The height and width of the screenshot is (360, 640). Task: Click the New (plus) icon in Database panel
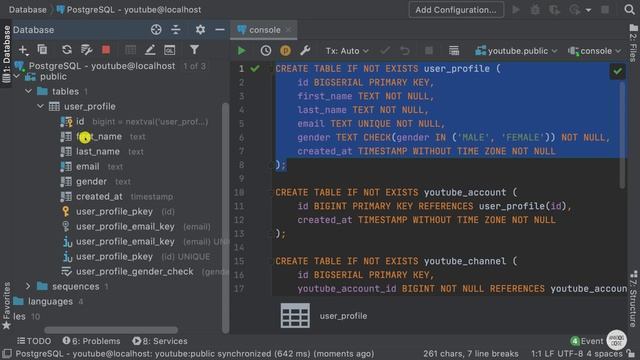[x=23, y=50]
